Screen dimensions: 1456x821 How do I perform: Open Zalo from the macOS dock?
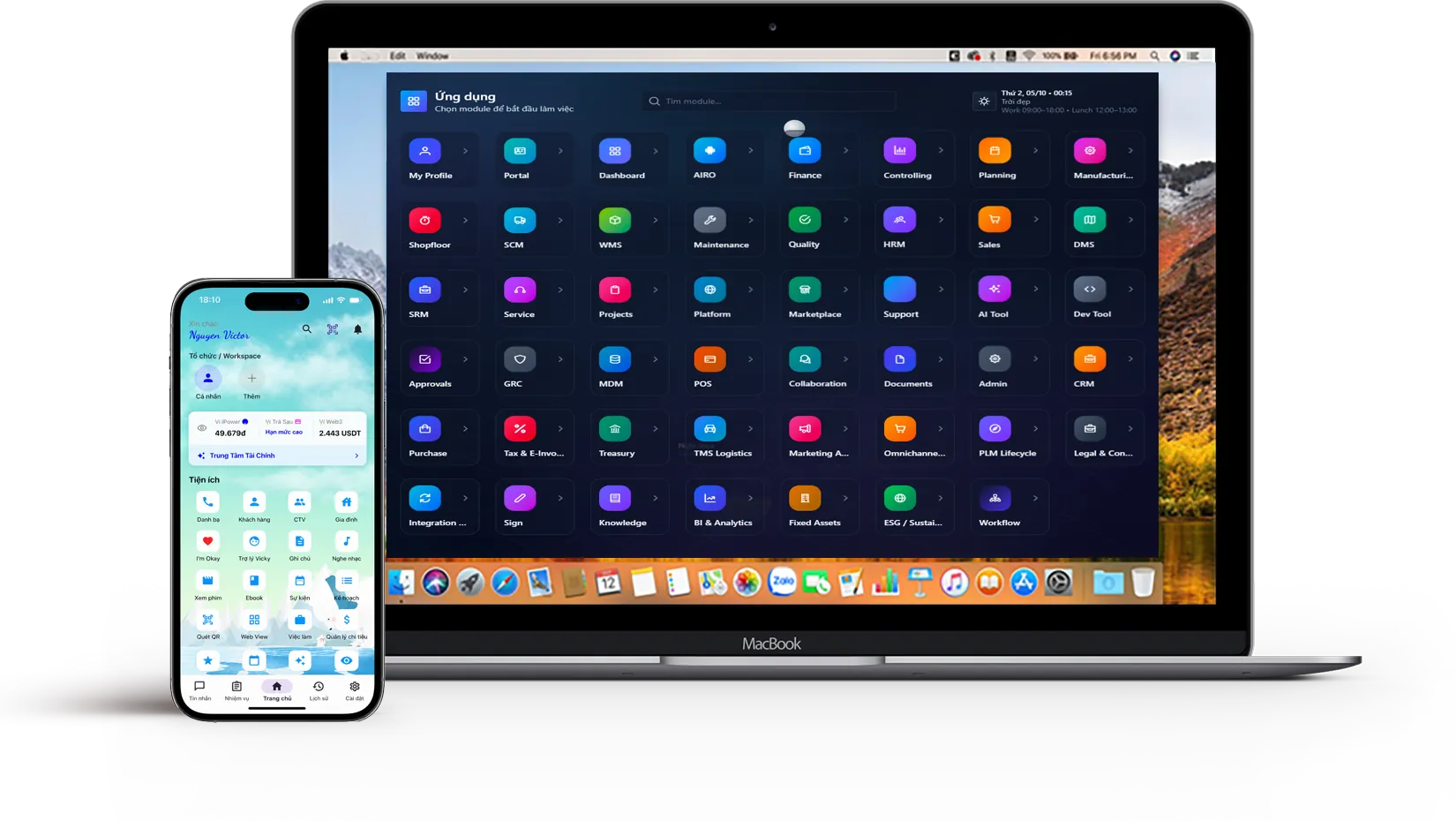782,582
